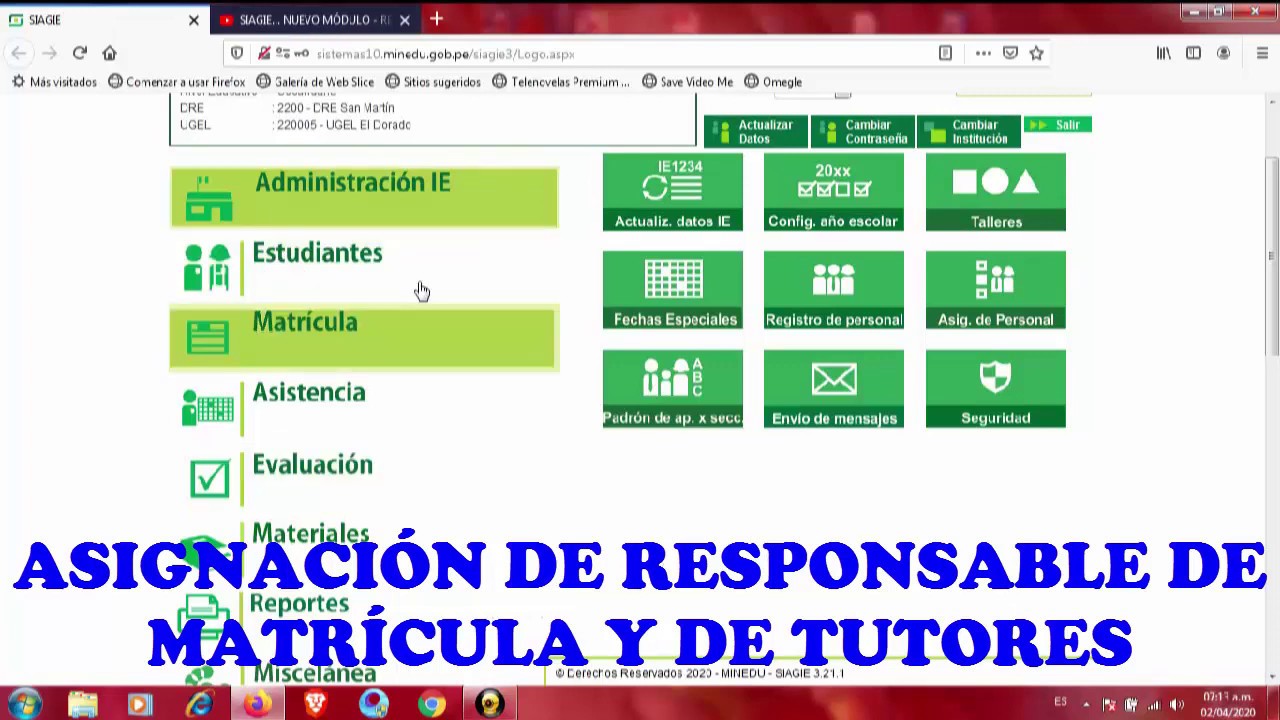
Task: Click the Asistencia calendar icon
Action: tap(207, 407)
